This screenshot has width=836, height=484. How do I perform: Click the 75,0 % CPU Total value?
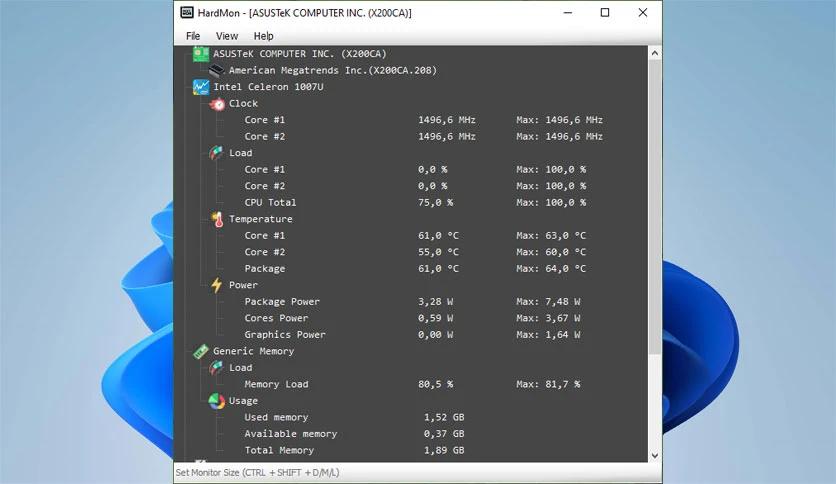tap(435, 203)
